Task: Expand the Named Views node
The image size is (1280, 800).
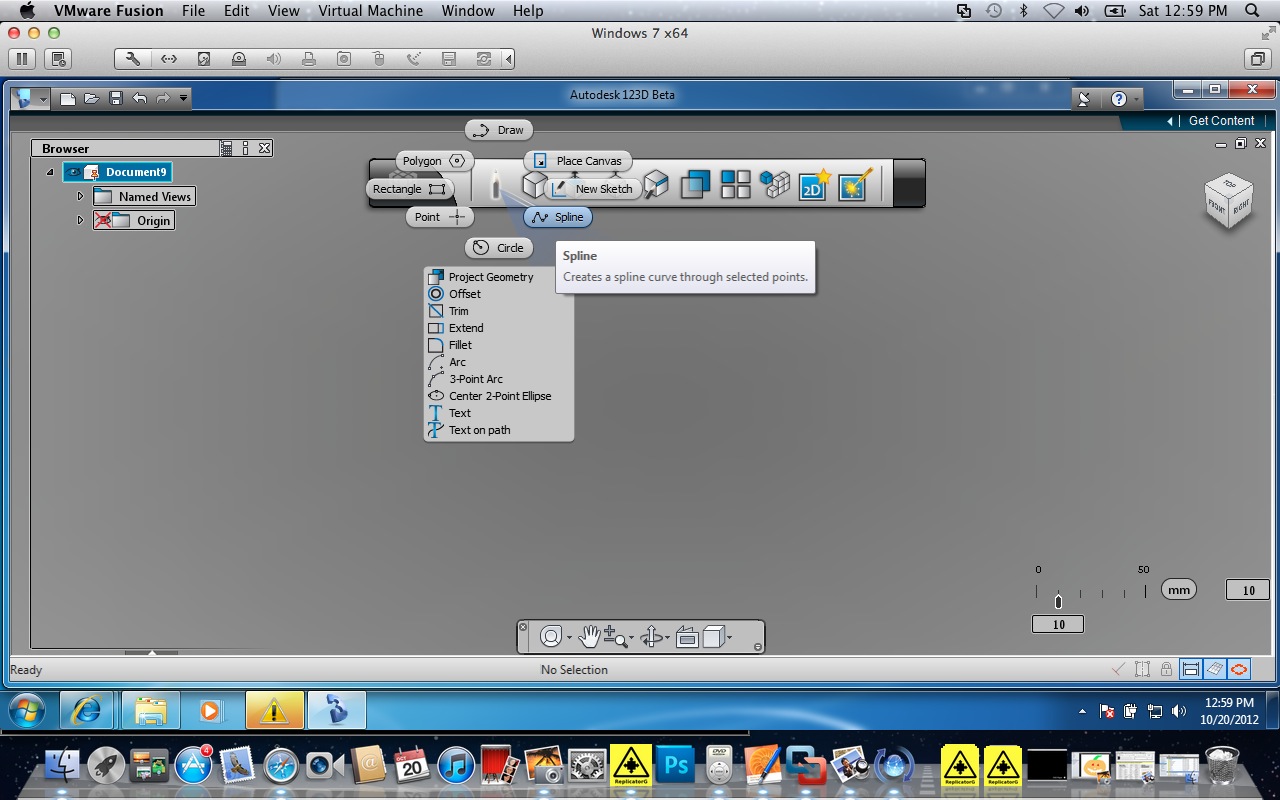Action: pyautogui.click(x=81, y=196)
